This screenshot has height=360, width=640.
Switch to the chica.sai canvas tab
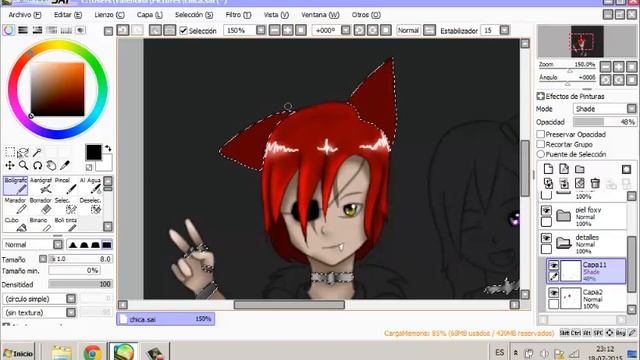166,319
